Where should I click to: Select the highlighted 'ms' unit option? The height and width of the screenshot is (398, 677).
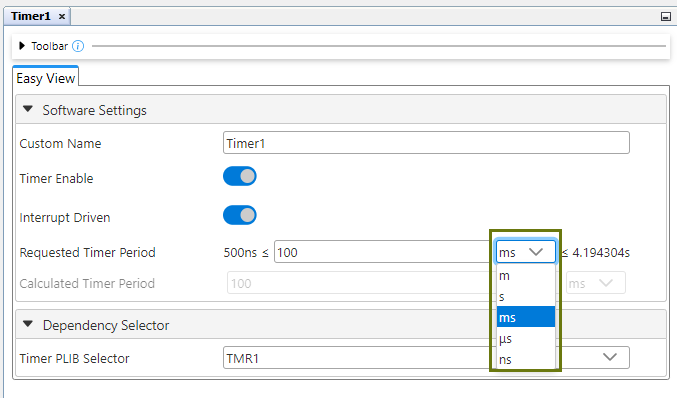526,317
